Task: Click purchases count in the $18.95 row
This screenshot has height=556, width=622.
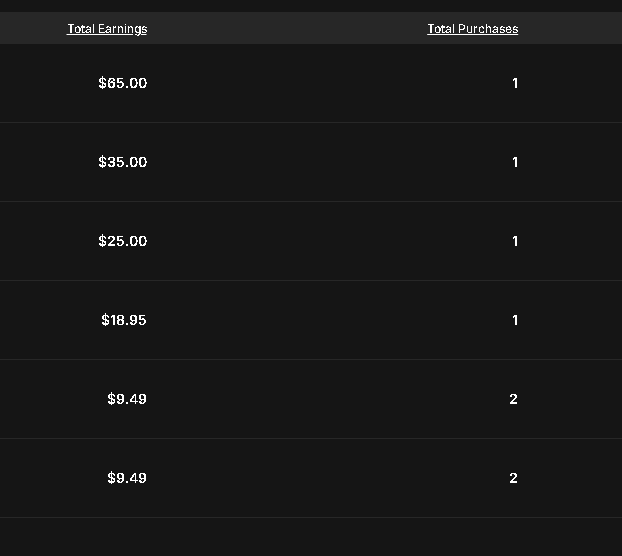Action: 515,320
